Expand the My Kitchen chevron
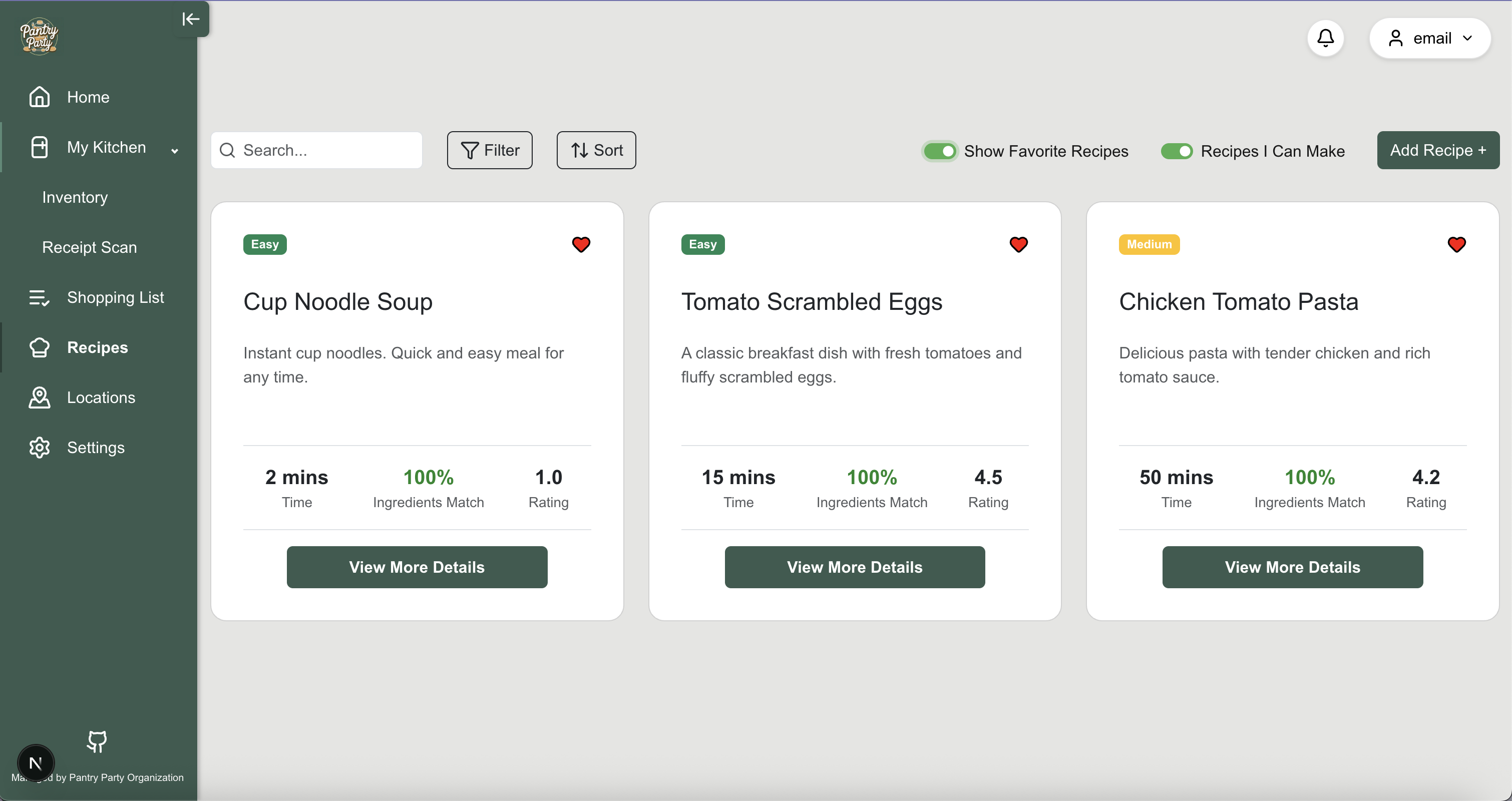Image resolution: width=1512 pixels, height=801 pixels. click(174, 150)
